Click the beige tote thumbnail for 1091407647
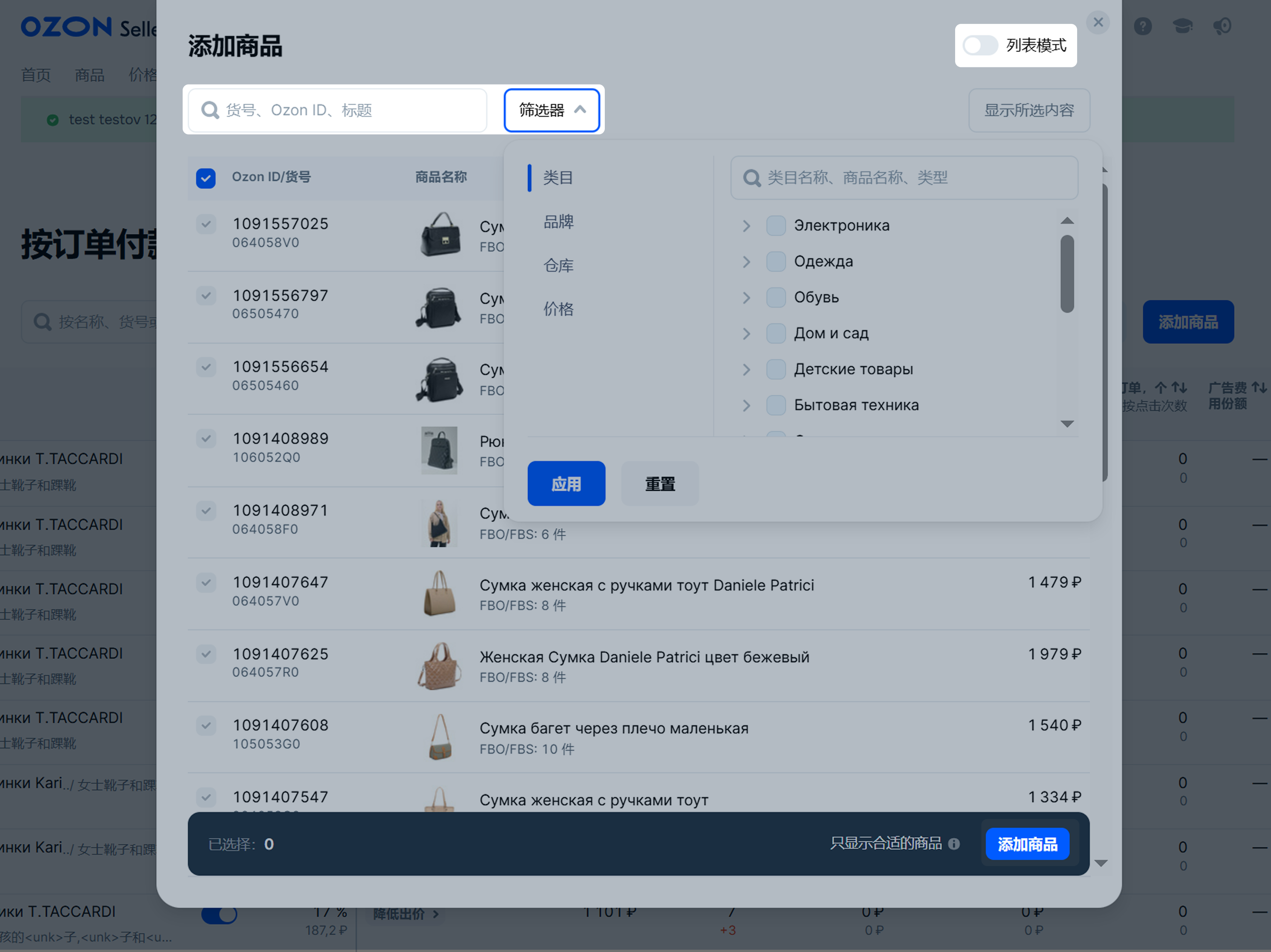Screen dimensions: 1271x952 439,594
